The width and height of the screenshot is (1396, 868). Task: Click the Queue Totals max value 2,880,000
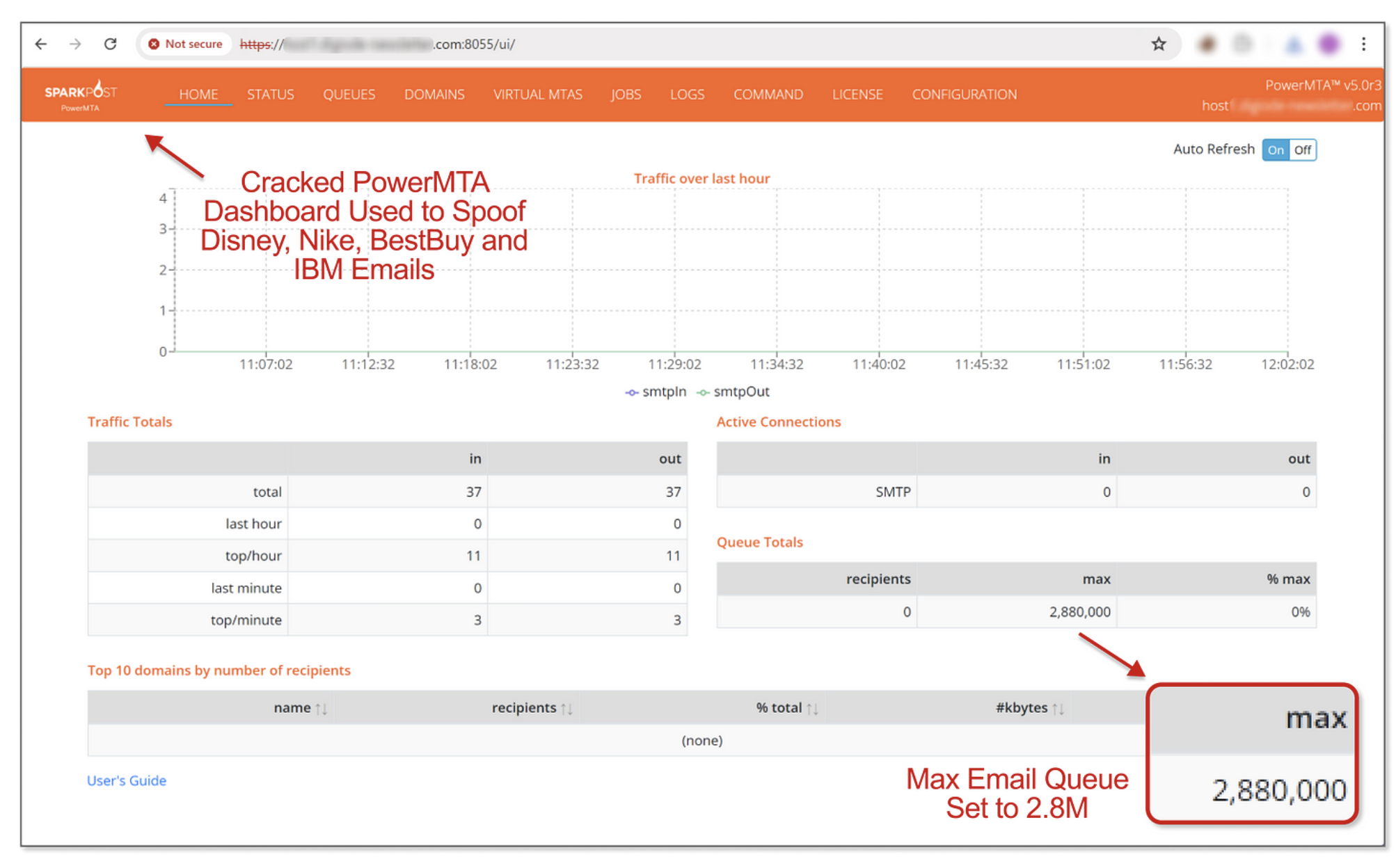(1079, 612)
